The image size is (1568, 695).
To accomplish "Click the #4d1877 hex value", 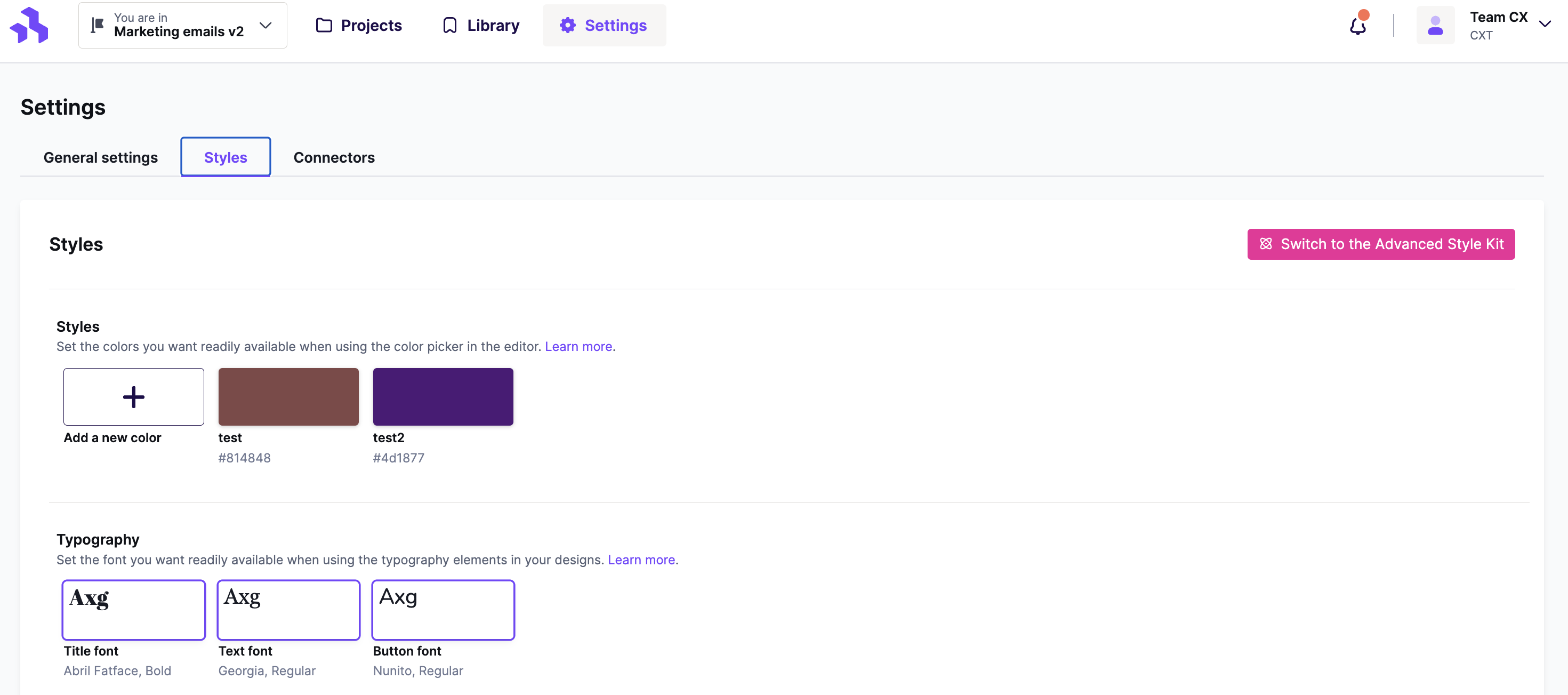I will (399, 458).
